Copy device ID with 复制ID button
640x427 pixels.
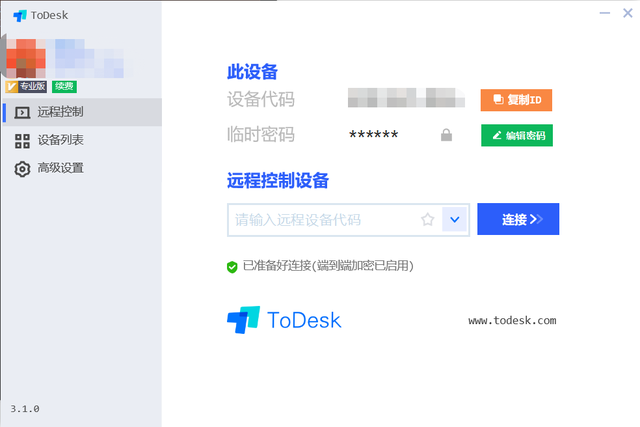coord(516,100)
